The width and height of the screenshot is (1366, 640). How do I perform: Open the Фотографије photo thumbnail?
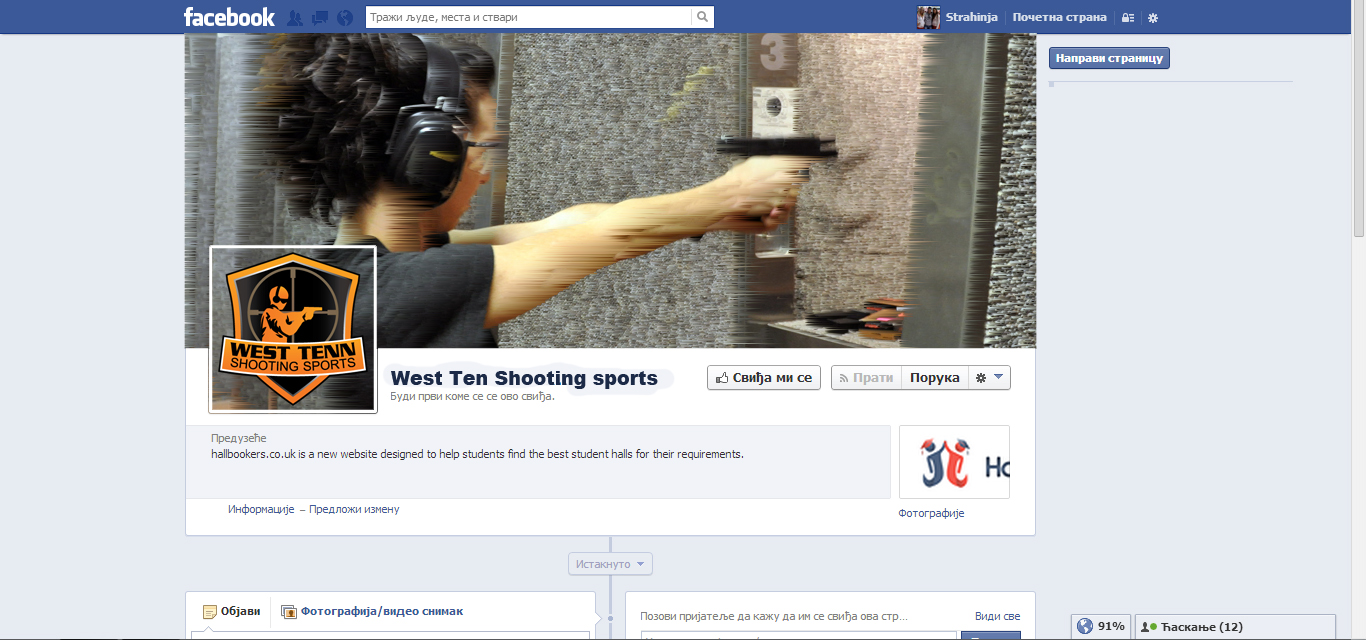pyautogui.click(x=954, y=462)
